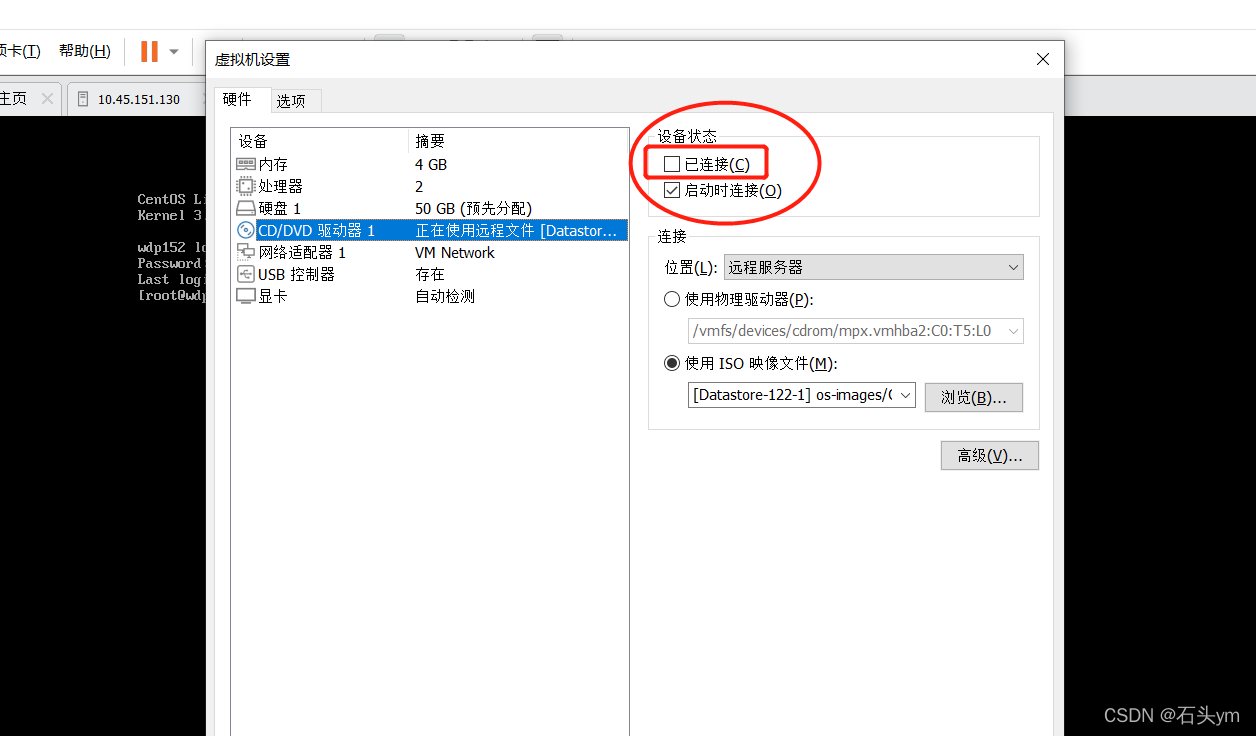The width and height of the screenshot is (1256, 736).
Task: Switch to the 主页 home tab
Action: [14, 99]
